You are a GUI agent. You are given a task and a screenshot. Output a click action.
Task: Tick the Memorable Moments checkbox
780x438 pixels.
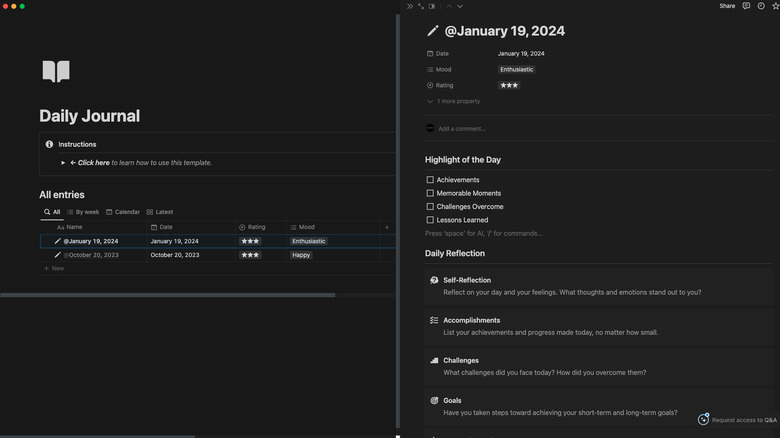(430, 193)
